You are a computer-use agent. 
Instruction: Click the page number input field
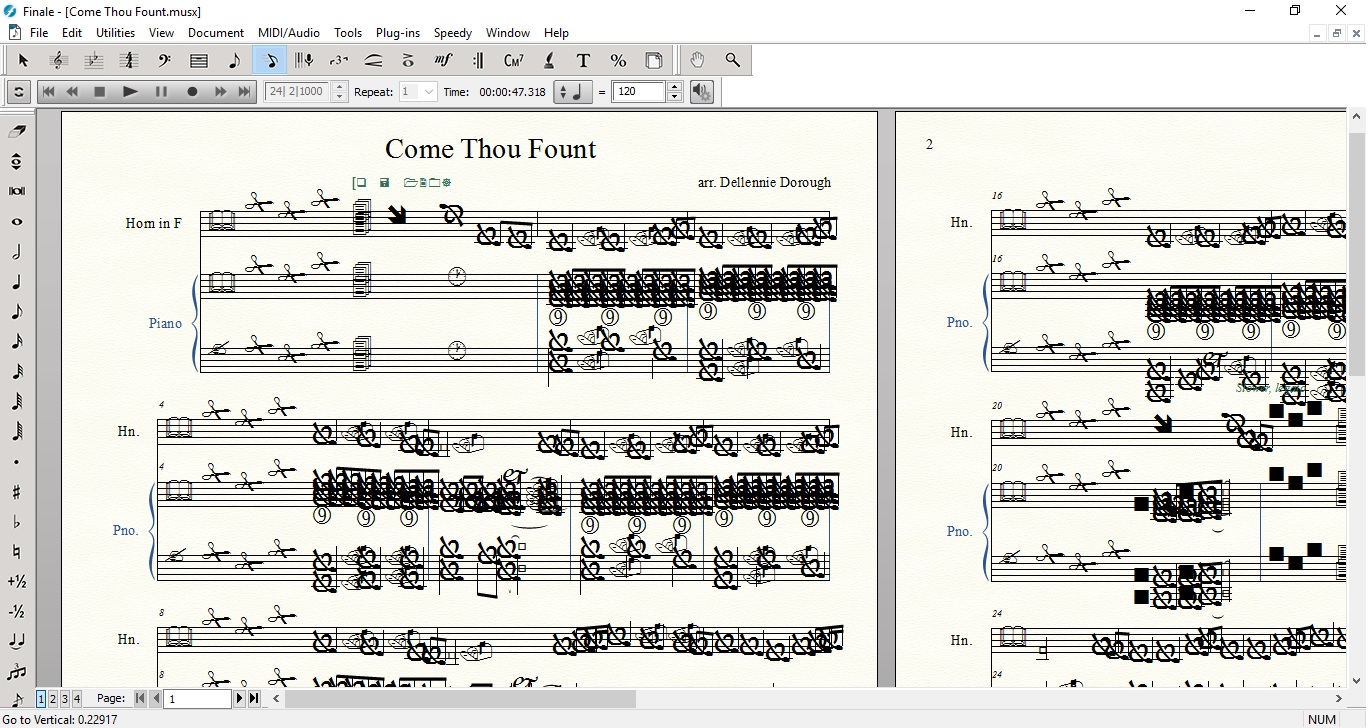198,699
